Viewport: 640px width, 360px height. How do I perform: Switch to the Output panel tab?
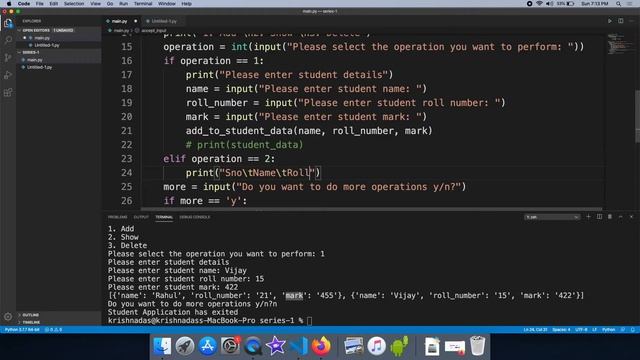click(141, 217)
